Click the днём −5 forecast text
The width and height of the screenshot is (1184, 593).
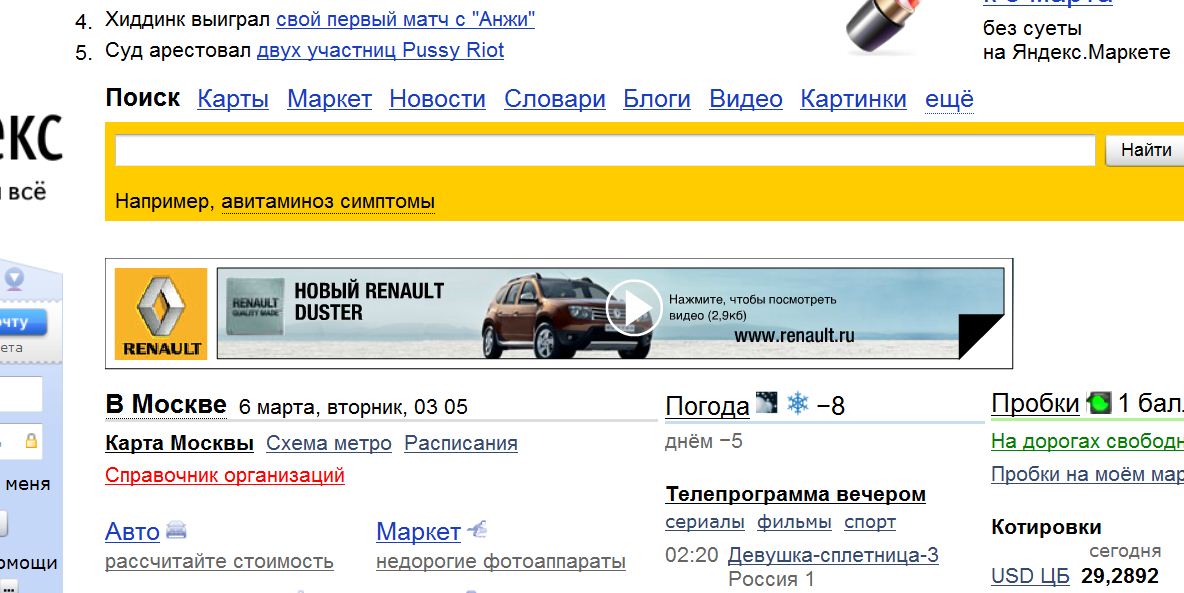tap(704, 441)
